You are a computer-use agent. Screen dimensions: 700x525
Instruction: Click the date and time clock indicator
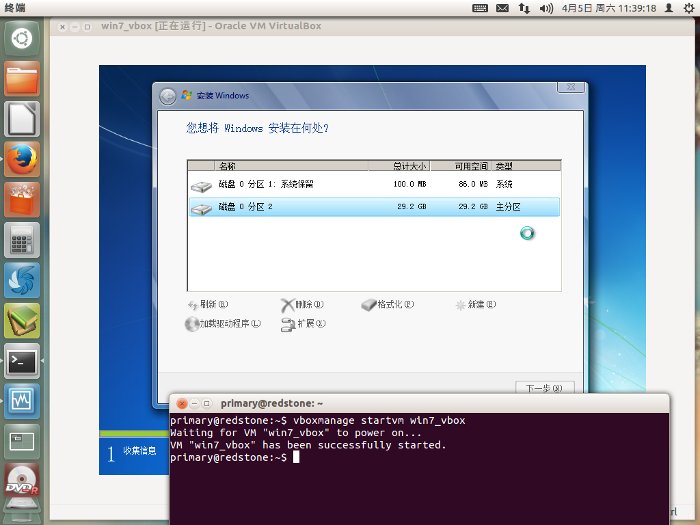tap(609, 8)
